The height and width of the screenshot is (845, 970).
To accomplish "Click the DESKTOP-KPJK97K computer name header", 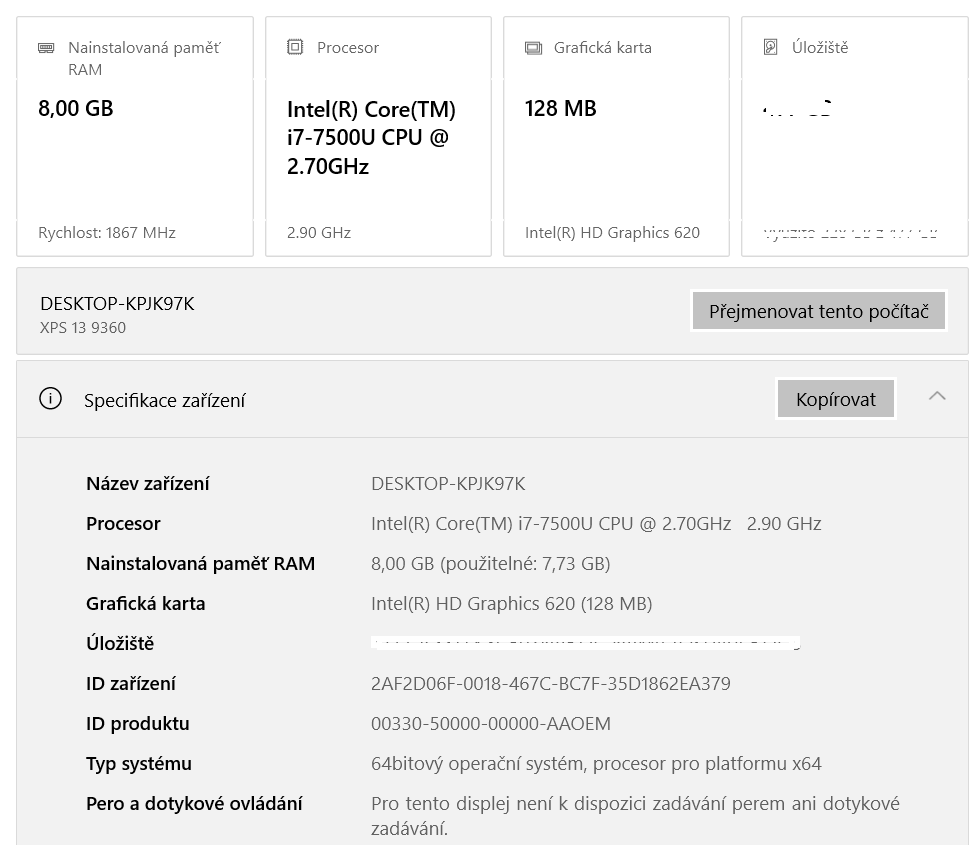I will pos(117,304).
